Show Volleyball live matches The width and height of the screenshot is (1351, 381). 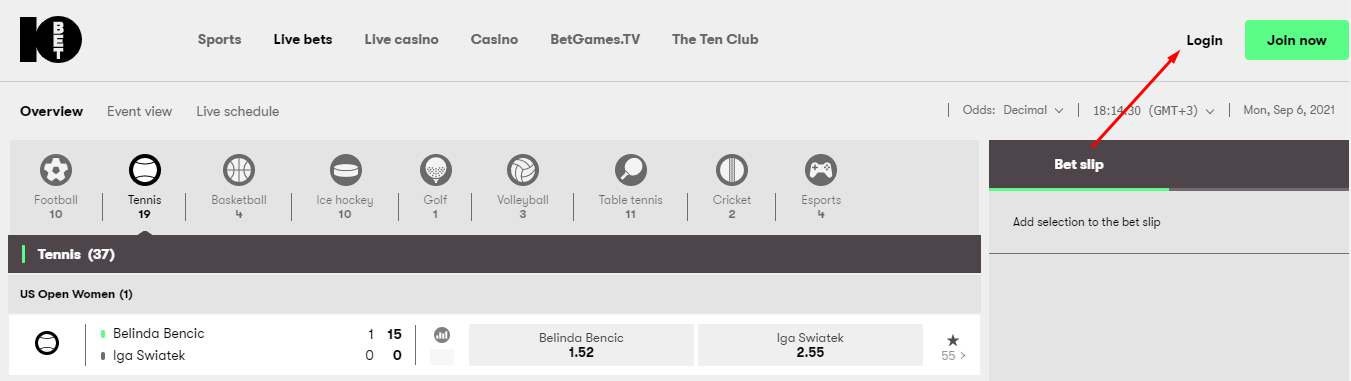point(523,170)
